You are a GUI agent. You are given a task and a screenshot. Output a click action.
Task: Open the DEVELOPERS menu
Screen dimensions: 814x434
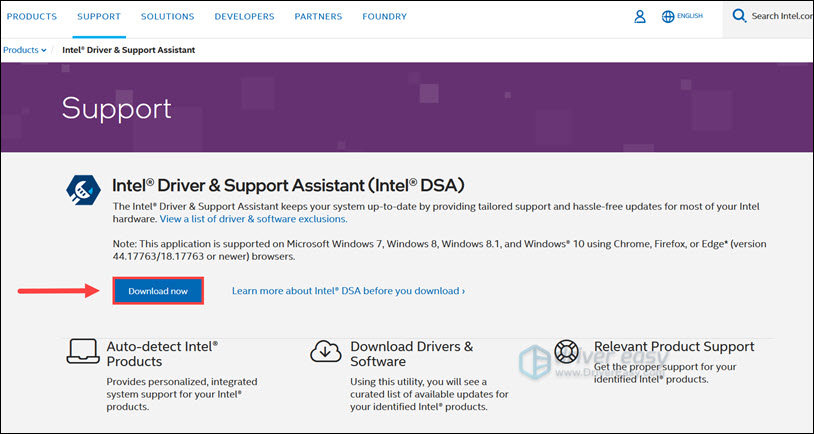[x=245, y=17]
